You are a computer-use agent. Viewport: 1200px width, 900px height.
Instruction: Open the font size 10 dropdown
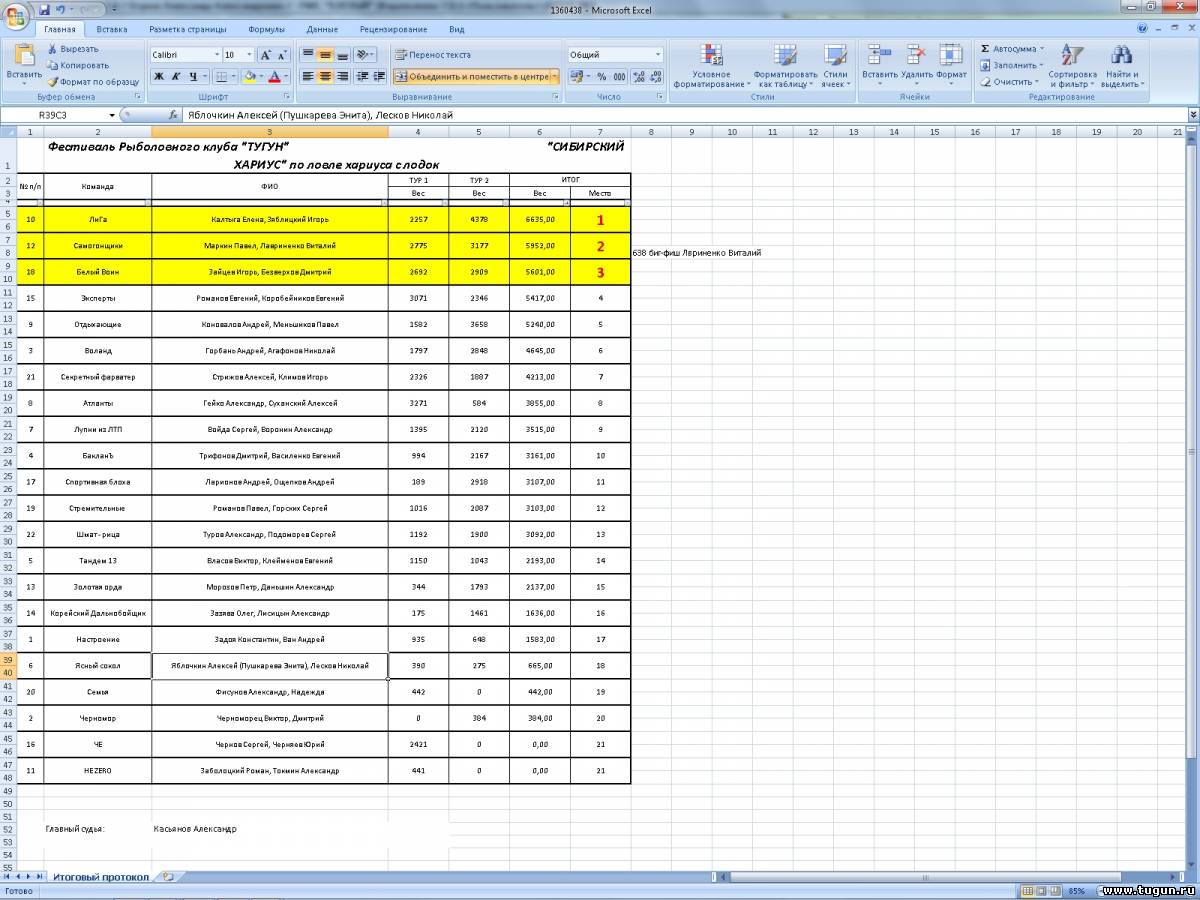coord(250,55)
